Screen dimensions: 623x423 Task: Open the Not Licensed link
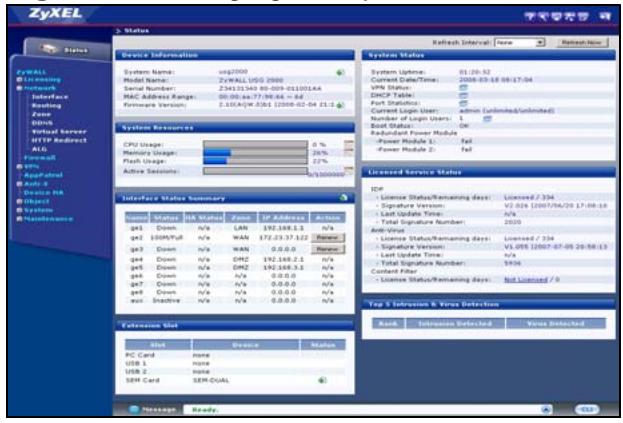point(526,280)
